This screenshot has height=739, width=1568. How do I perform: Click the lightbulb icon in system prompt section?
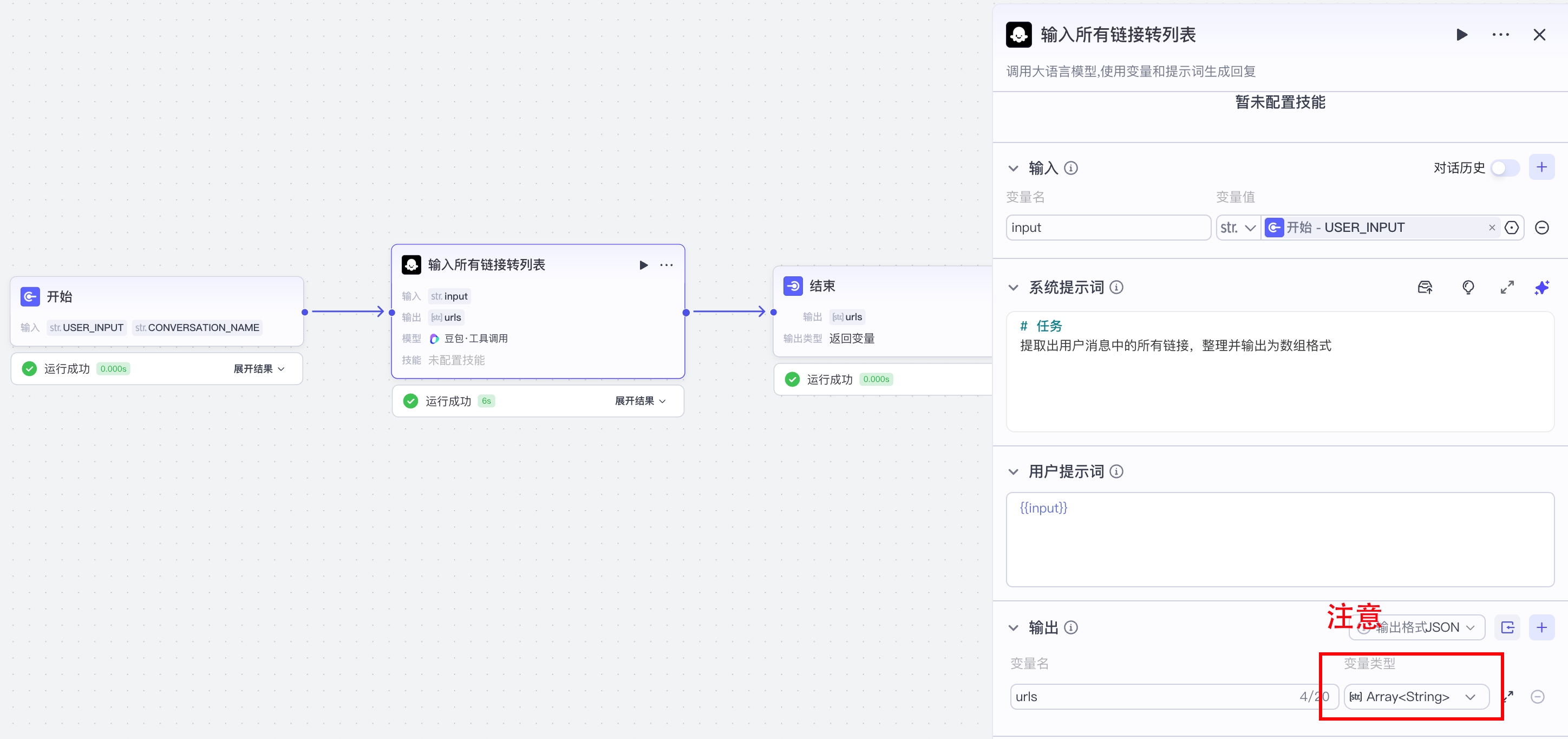click(x=1468, y=288)
